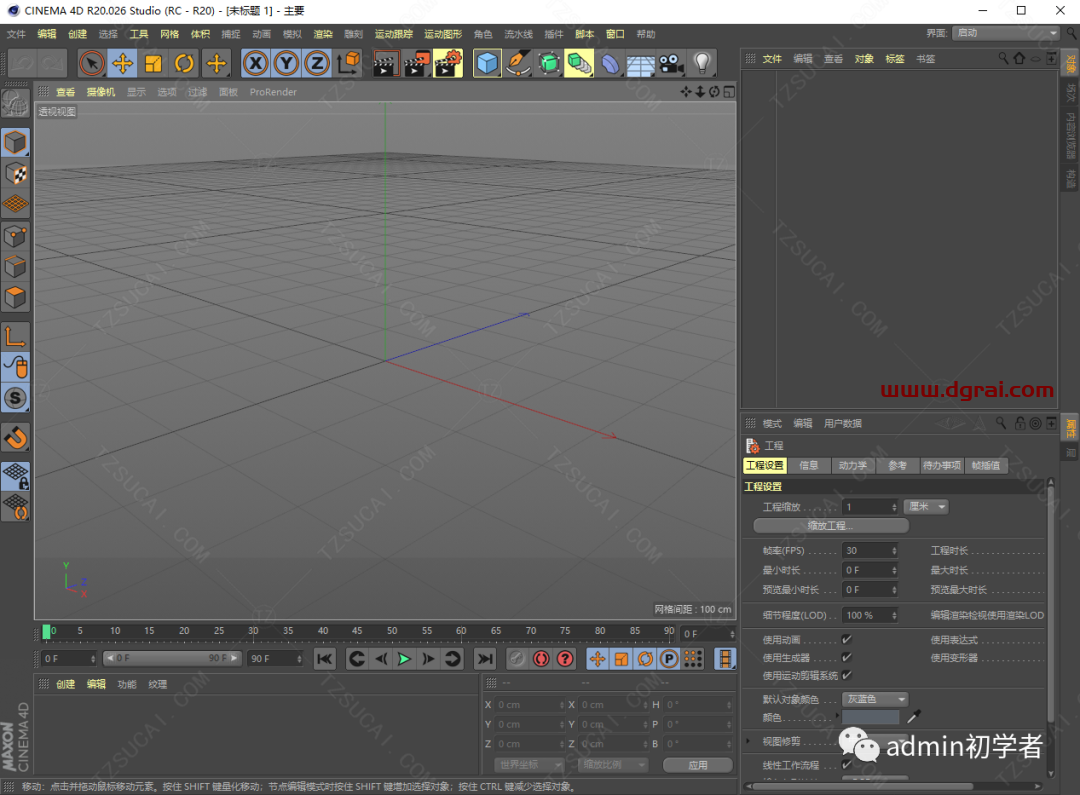Activate the Rotate tool

pyautogui.click(x=185, y=63)
